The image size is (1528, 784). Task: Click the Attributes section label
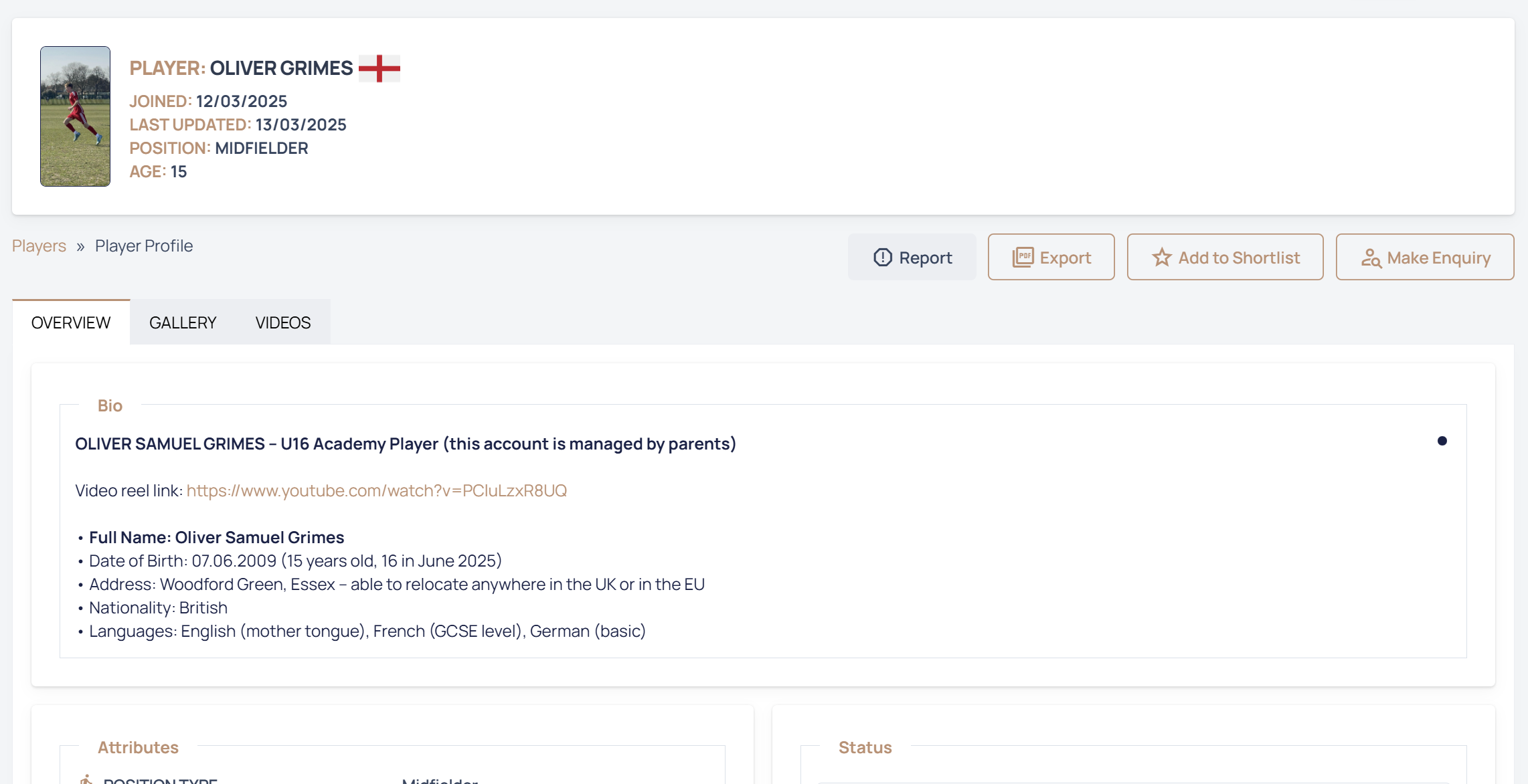[x=138, y=747]
